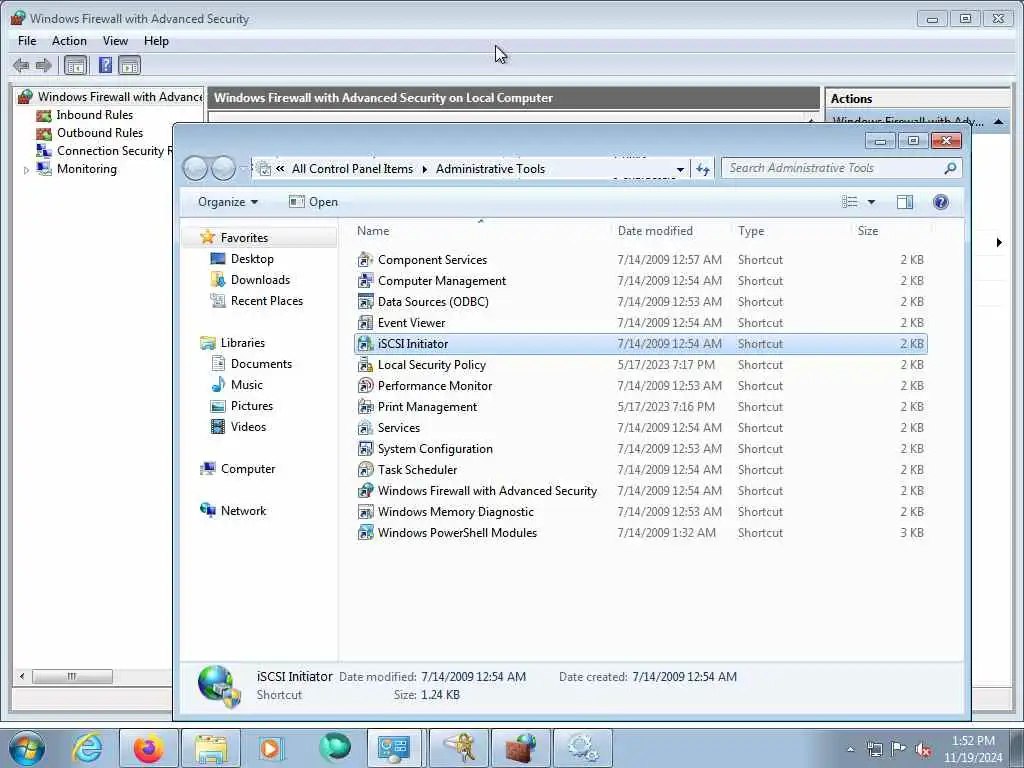This screenshot has height=768, width=1024.
Task: Select System Configuration shortcut
Action: point(640,449)
